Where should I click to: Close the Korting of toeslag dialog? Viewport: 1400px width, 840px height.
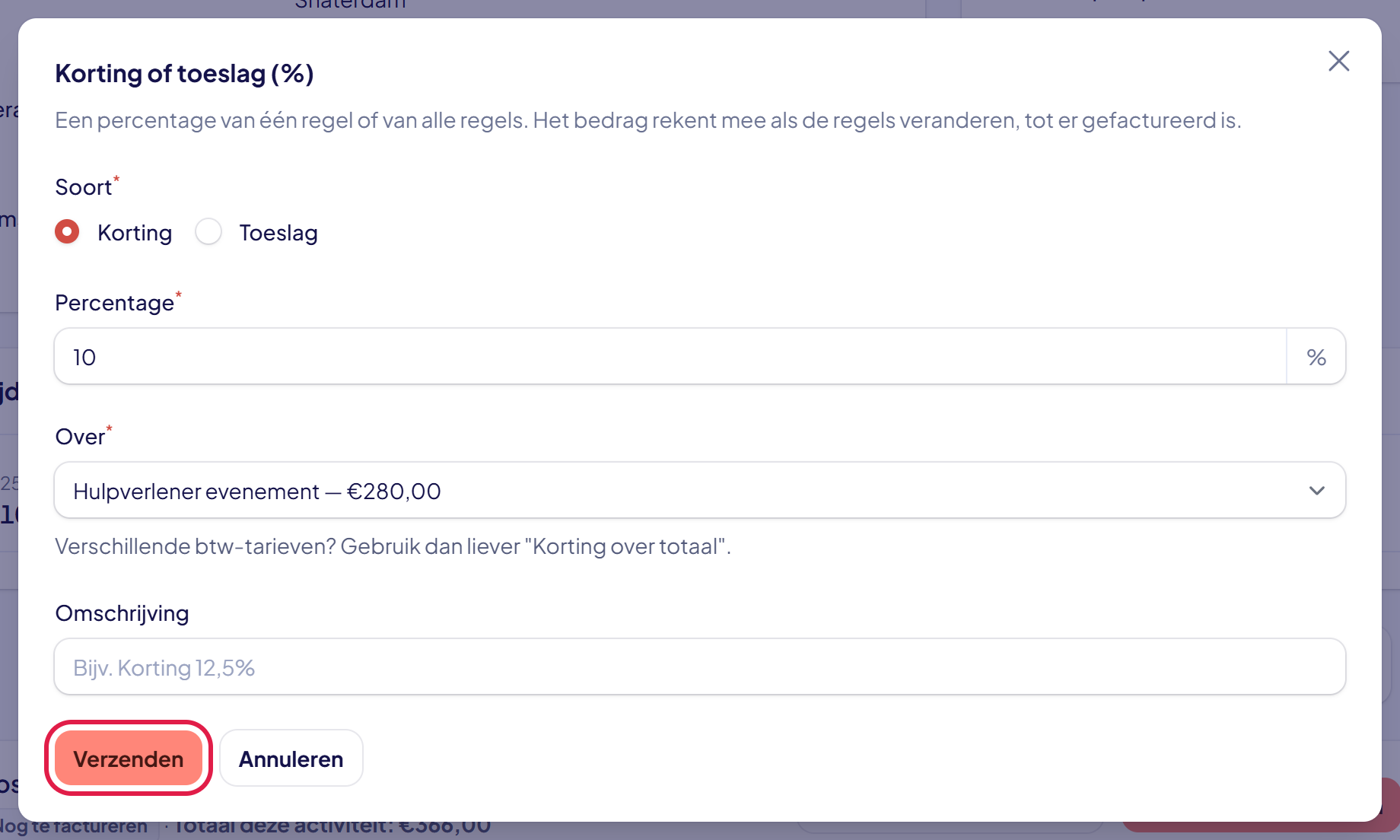[1338, 61]
